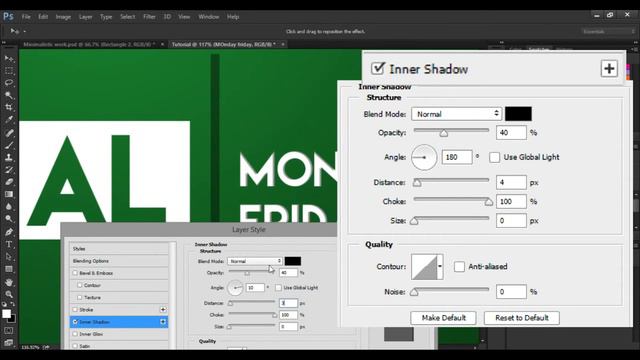Viewport: 640px width, 360px height.
Task: Select the Zoom tool in the toolbar
Action: pos(9,294)
